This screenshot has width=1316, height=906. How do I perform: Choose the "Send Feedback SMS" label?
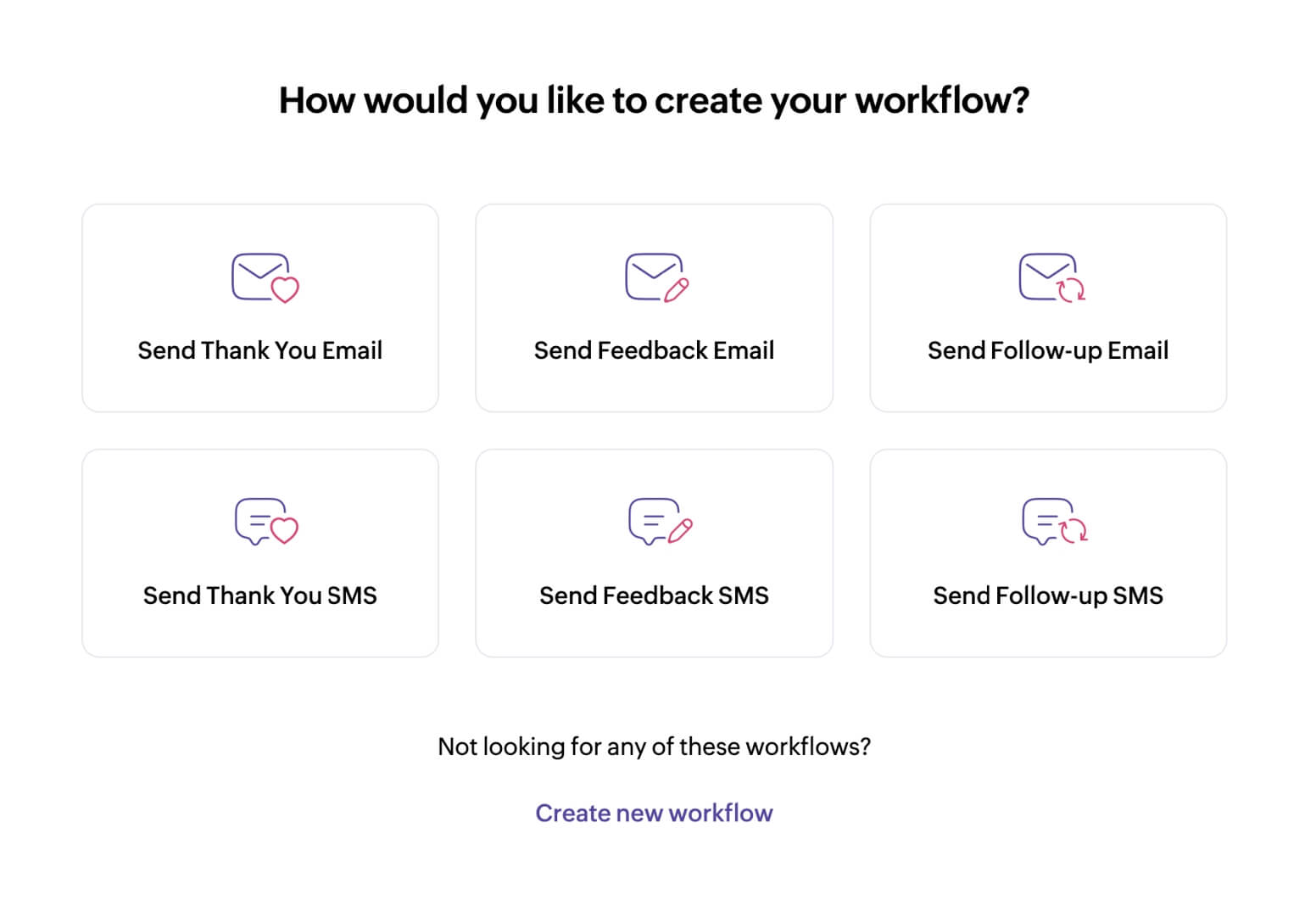click(x=654, y=596)
